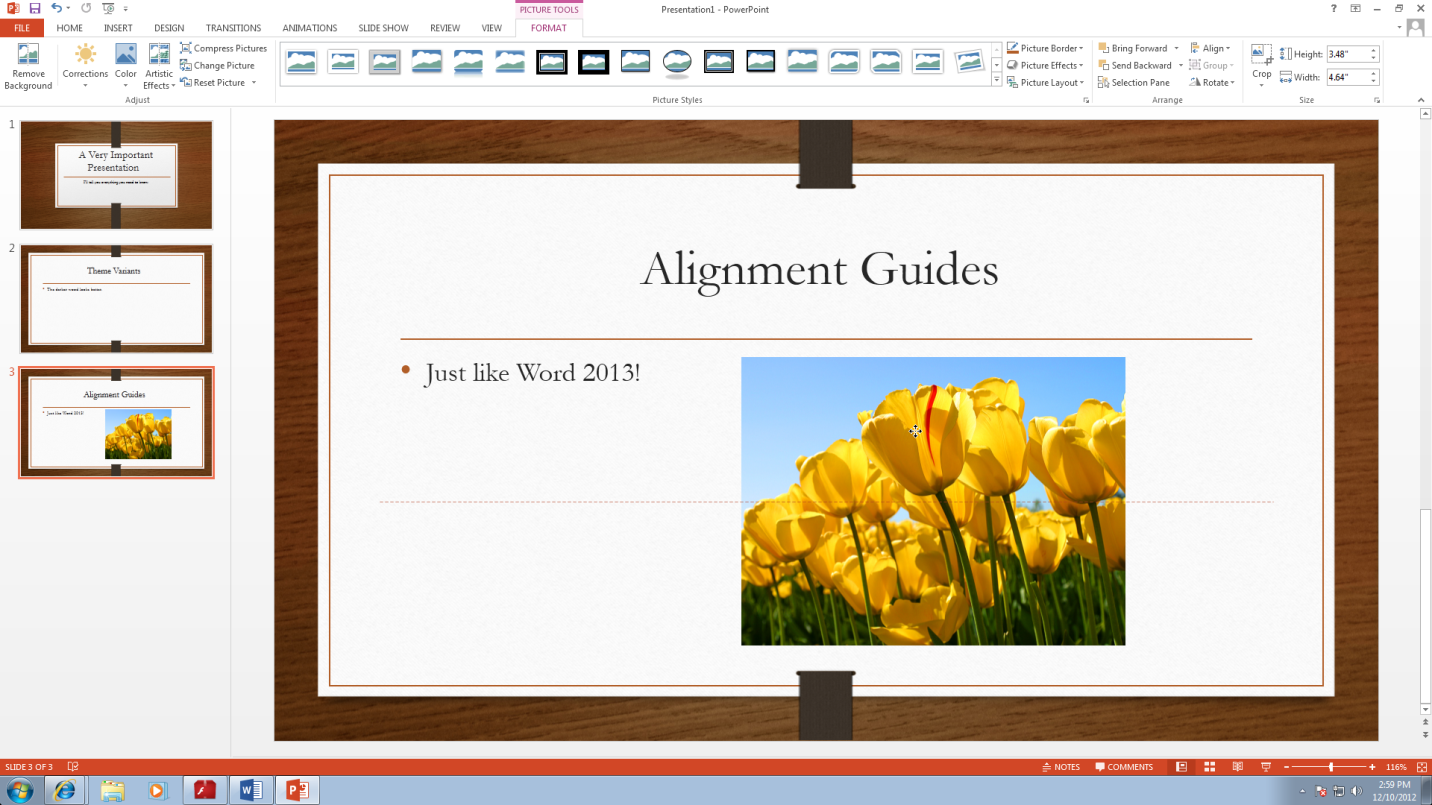Toggle the Comments pane in status bar
Screen dimensions: 1432x805
coord(1124,767)
